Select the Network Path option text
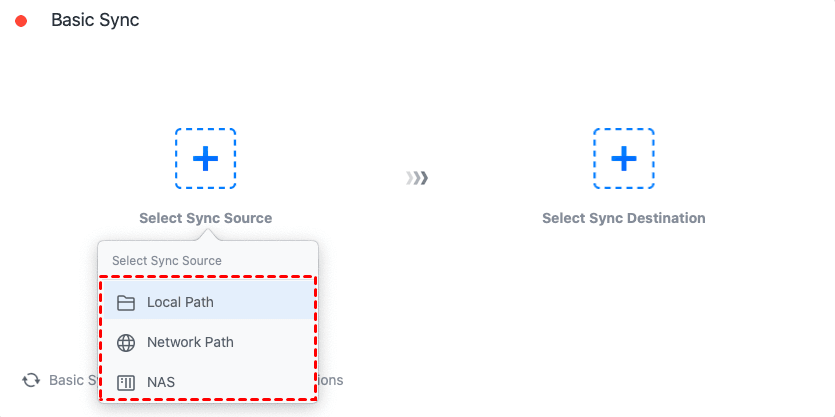Viewport: 835px width, 417px height. 190,342
